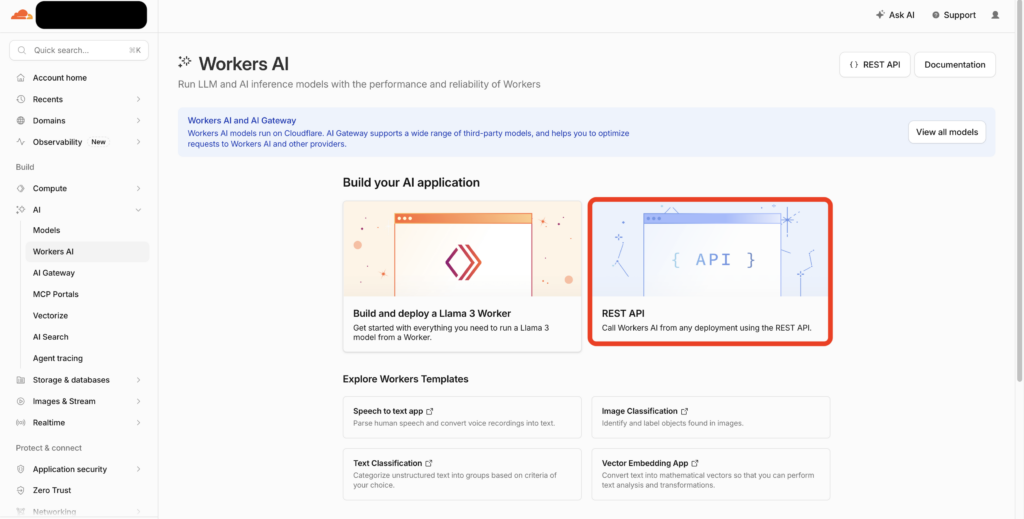
Task: Click the Realtime broadcast icon
Action: click(x=21, y=422)
